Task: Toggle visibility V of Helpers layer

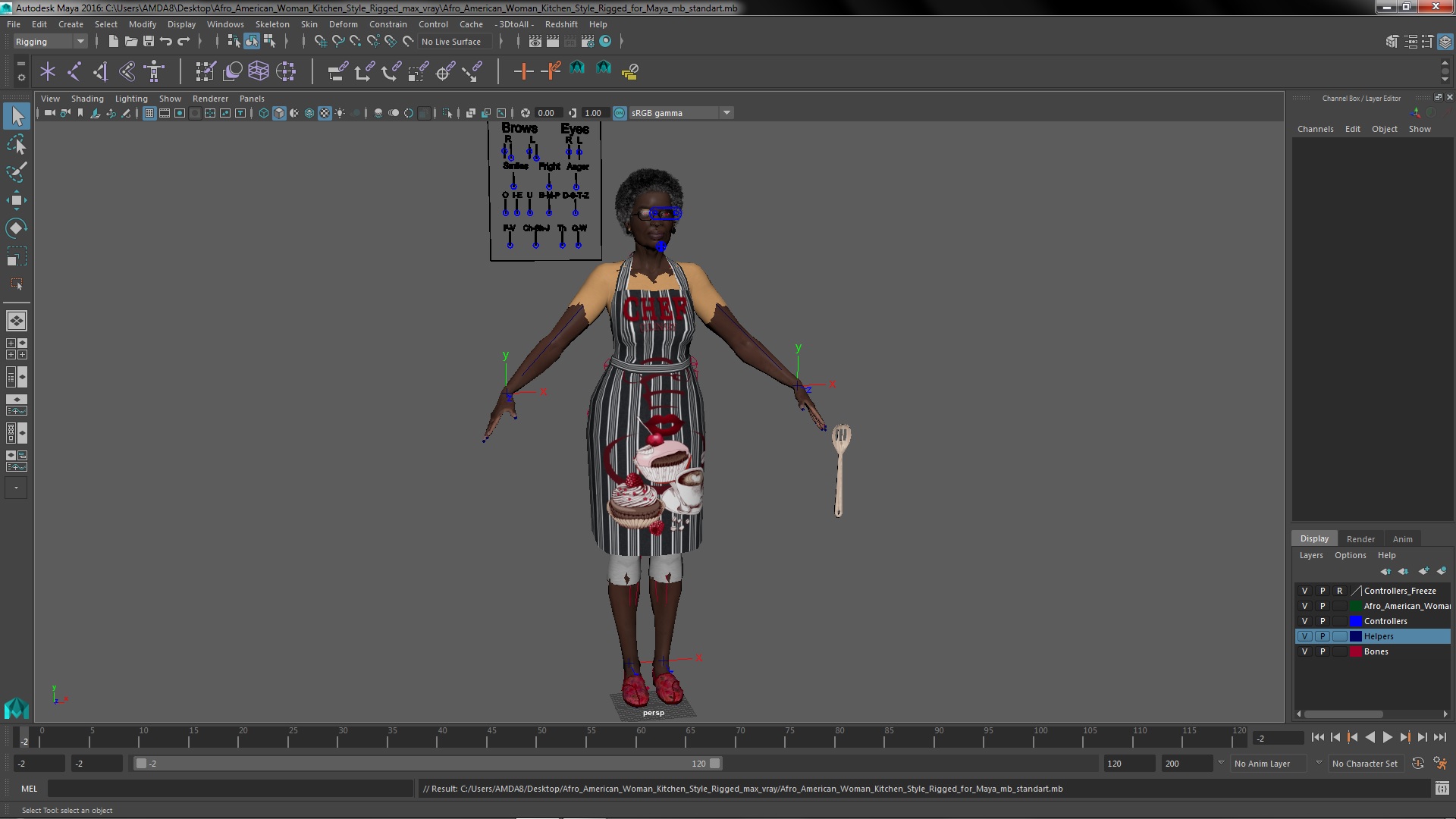Action: 1304,636
